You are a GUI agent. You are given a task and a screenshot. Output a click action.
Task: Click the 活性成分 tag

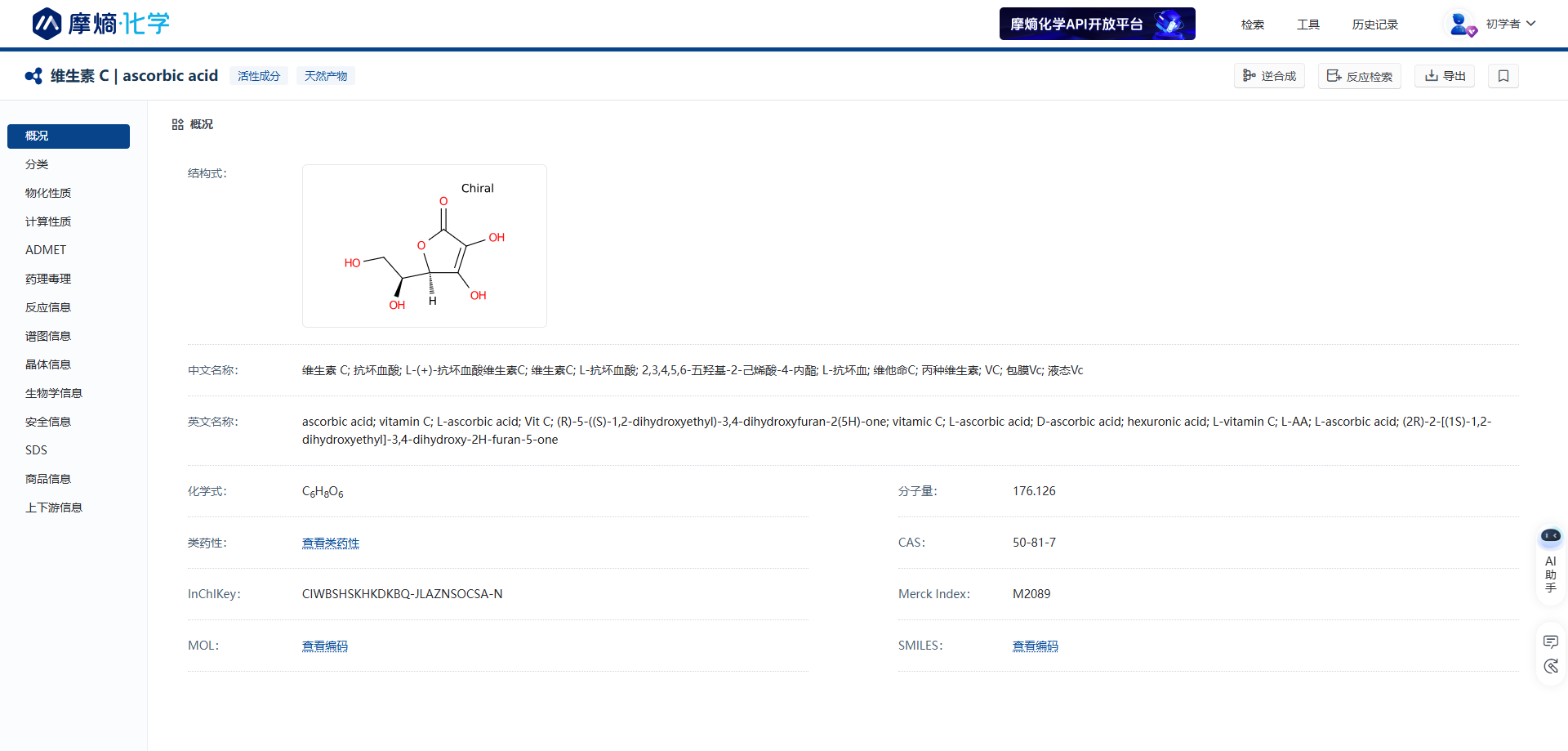click(259, 76)
